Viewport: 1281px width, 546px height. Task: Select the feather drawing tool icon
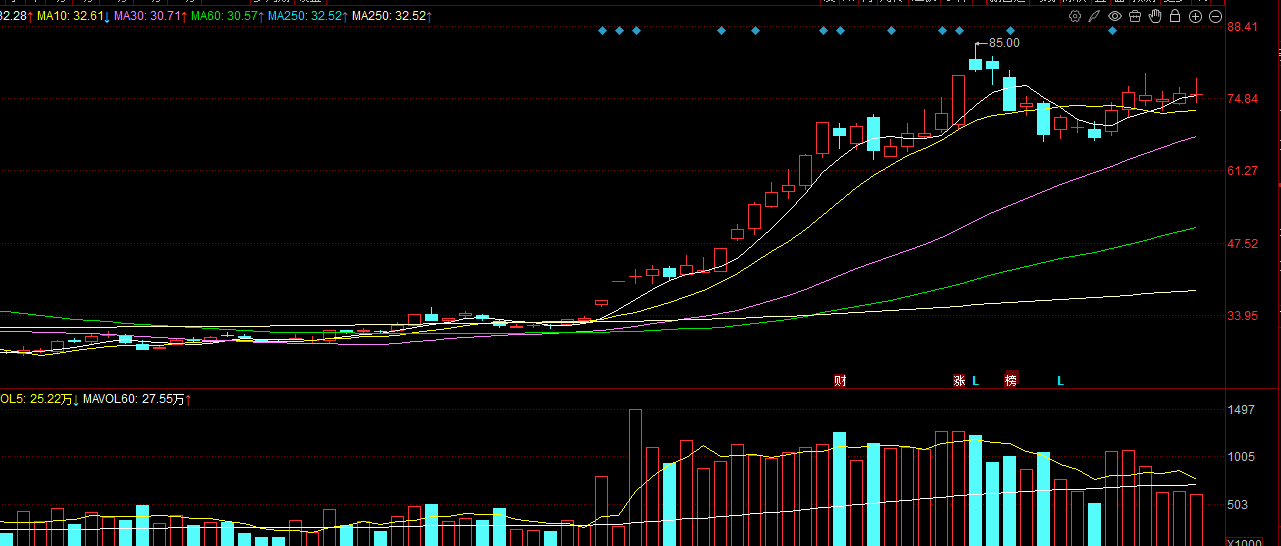pos(1095,16)
